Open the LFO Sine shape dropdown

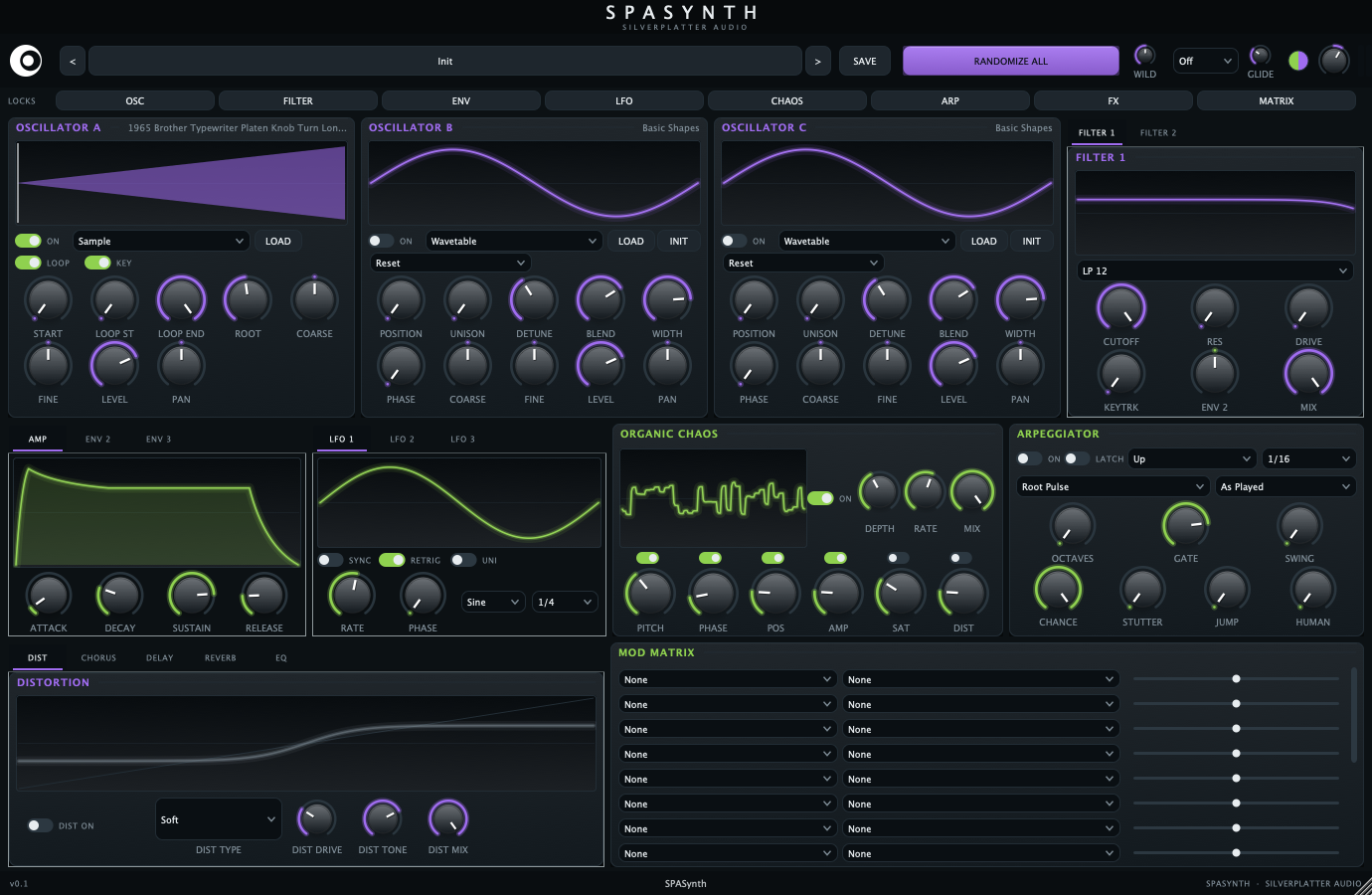pos(493,602)
